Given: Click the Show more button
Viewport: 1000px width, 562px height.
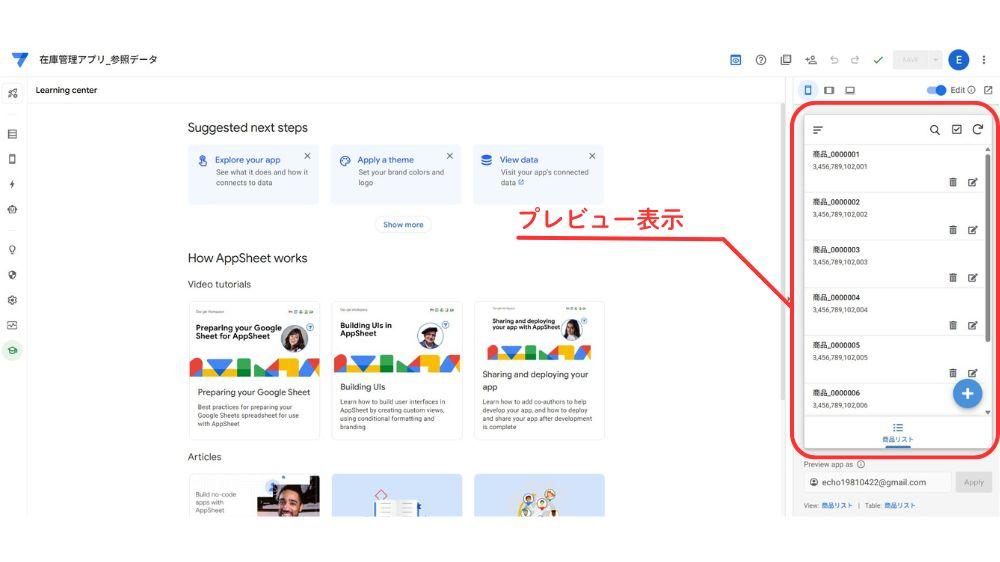Looking at the screenshot, I should (403, 225).
